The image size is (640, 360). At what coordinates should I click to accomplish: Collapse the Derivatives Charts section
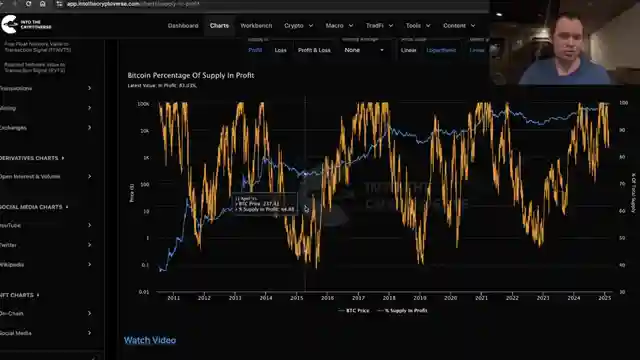[x=32, y=158]
